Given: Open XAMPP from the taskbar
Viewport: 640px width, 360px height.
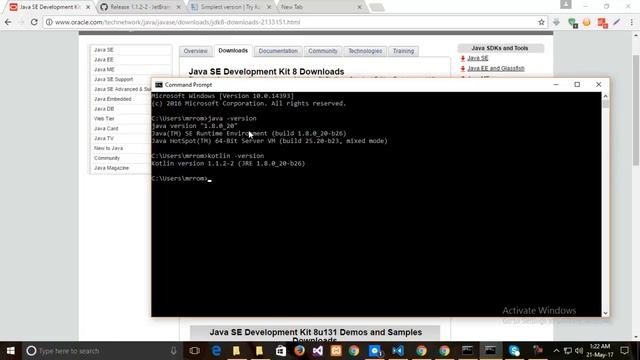Looking at the screenshot, I should 336,351.
